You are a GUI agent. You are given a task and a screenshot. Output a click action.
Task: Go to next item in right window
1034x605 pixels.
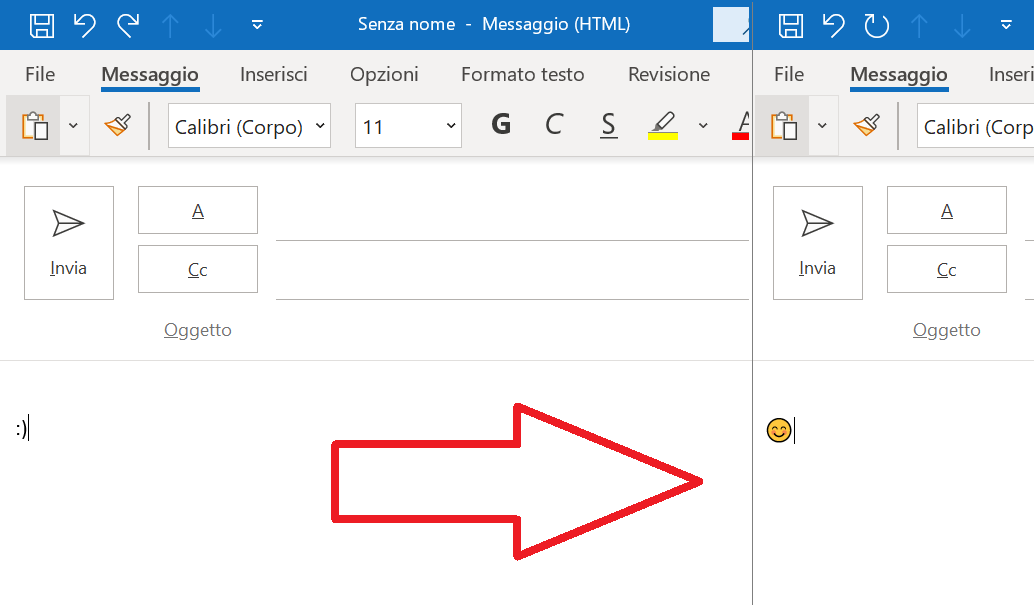point(962,26)
